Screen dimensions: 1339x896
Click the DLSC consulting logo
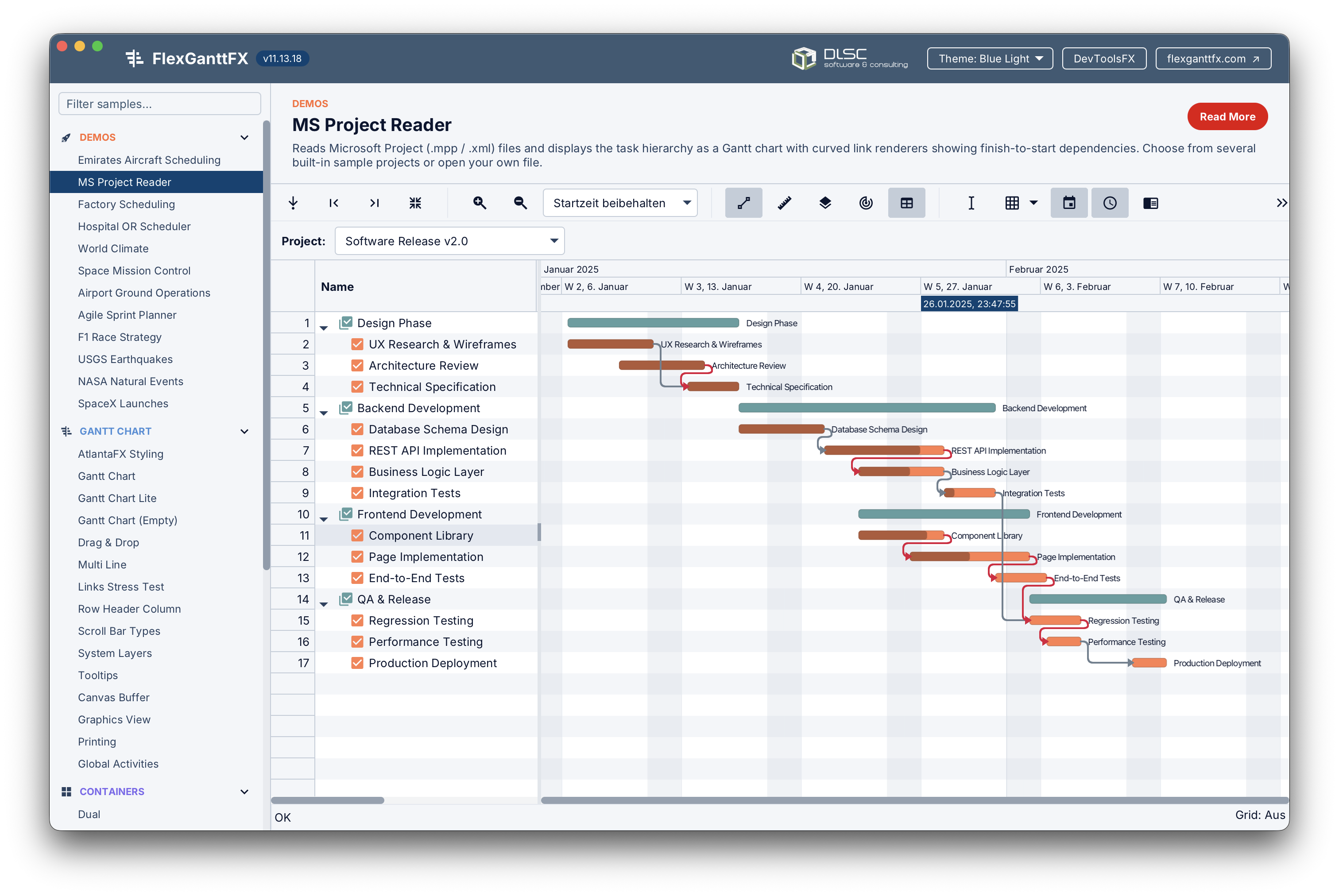(x=850, y=58)
